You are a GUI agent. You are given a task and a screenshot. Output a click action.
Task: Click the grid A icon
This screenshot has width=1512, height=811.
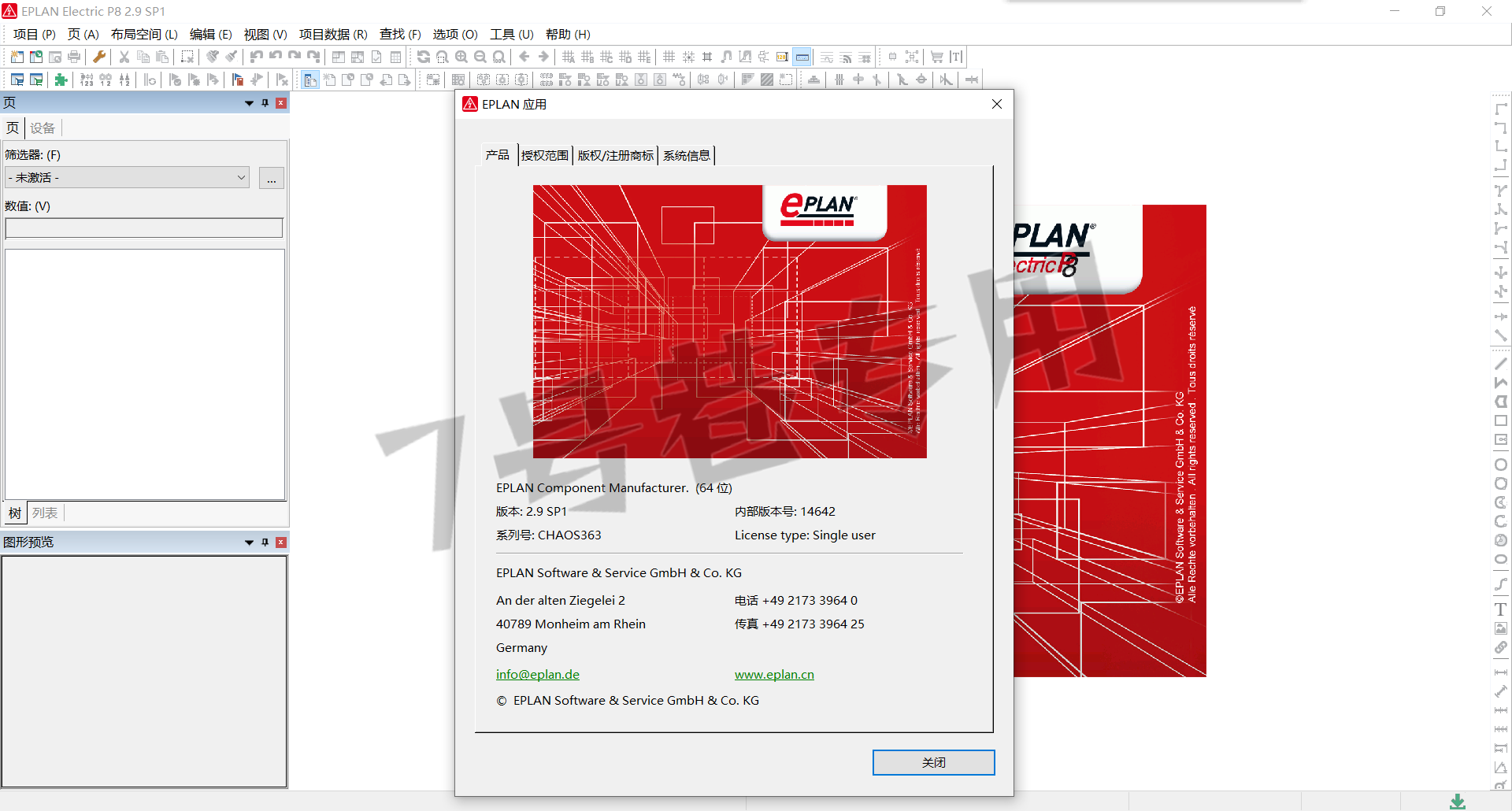click(x=569, y=57)
